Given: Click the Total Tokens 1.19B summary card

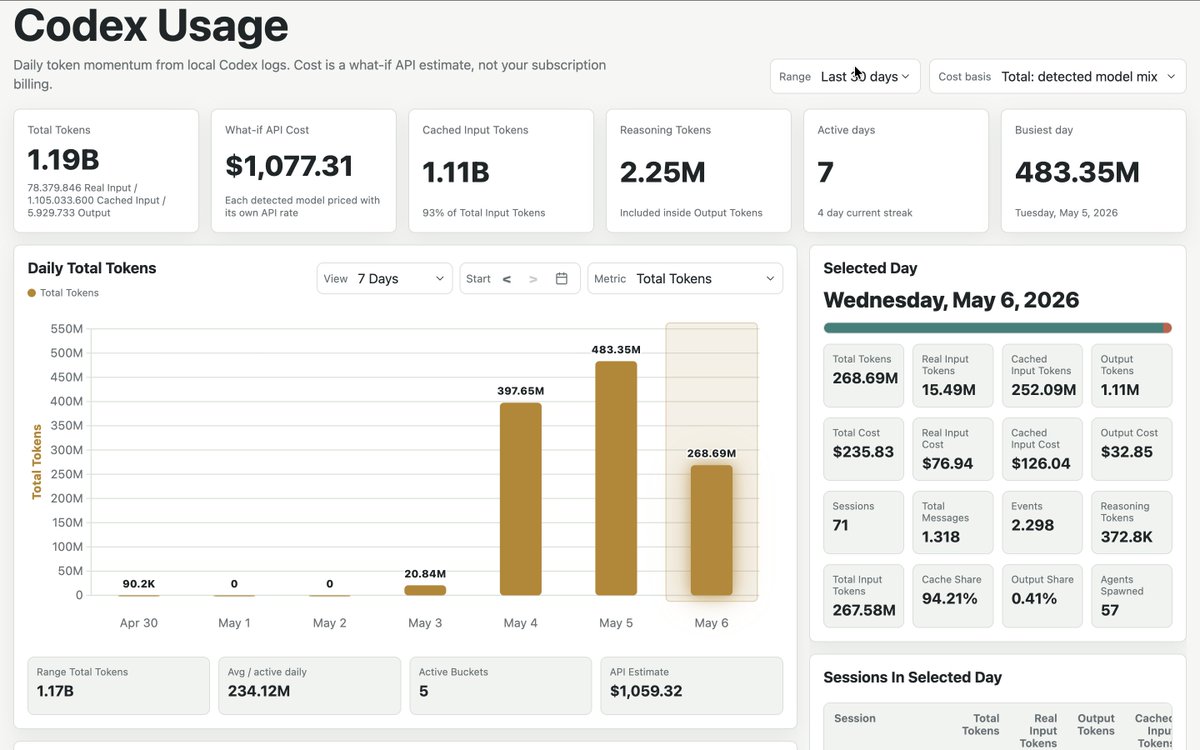Looking at the screenshot, I should point(106,171).
